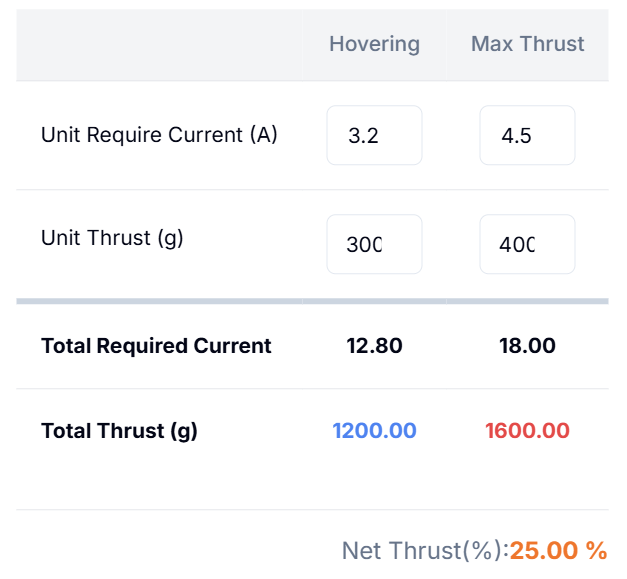Click the Max Thrust Unit Thrust input field
Screen dimensions: 627x579
527,244
